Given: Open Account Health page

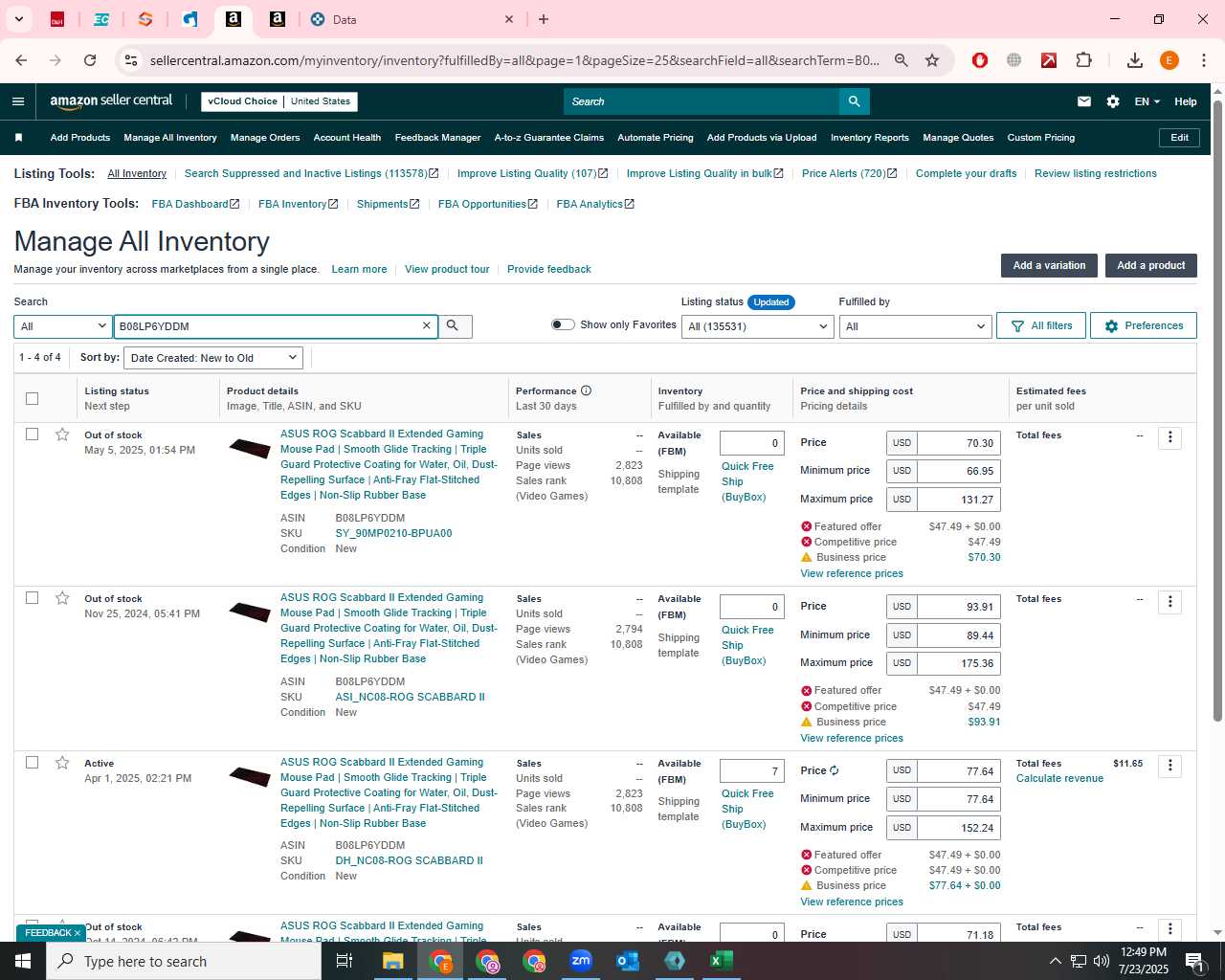Looking at the screenshot, I should tap(347, 138).
